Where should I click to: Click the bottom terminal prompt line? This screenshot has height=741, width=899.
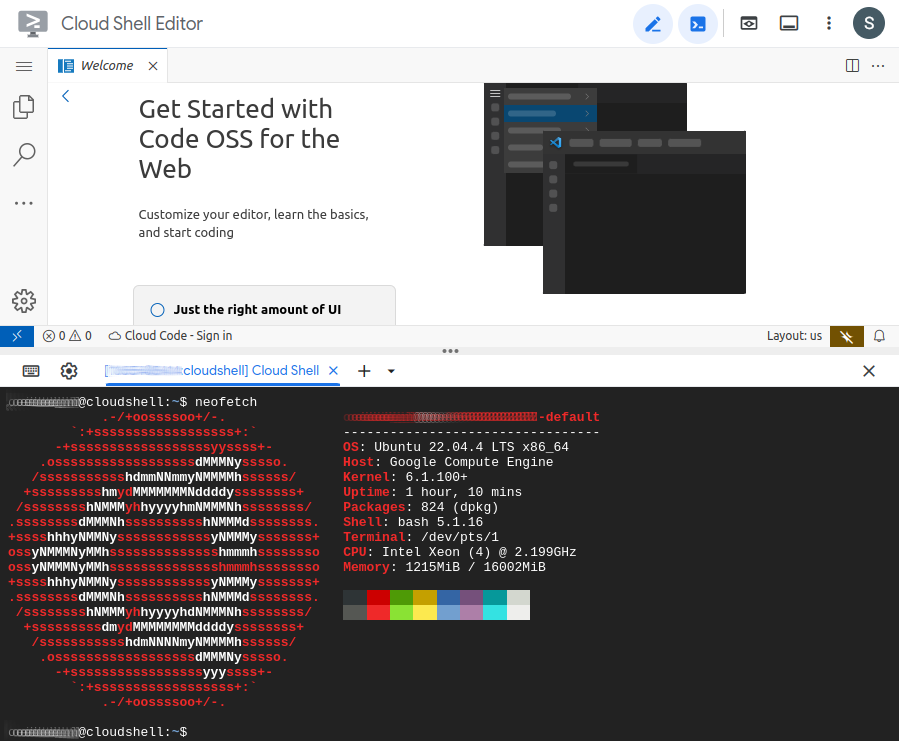click(x=97, y=732)
